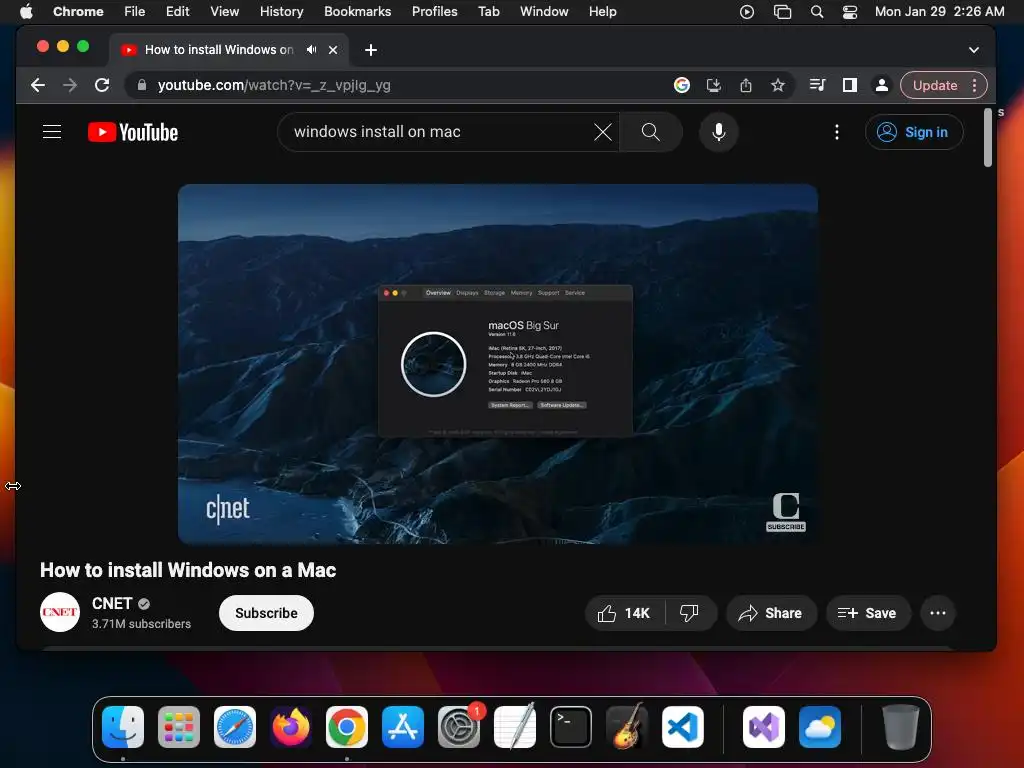Focus the address bar URL
This screenshot has width=1024, height=768.
pyautogui.click(x=274, y=85)
